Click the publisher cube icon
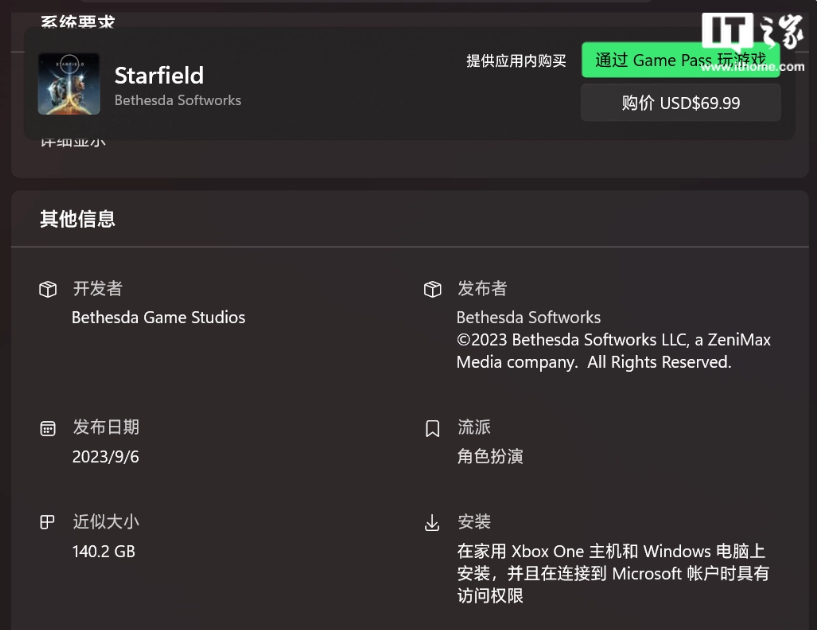The width and height of the screenshot is (817, 630). (x=432, y=289)
